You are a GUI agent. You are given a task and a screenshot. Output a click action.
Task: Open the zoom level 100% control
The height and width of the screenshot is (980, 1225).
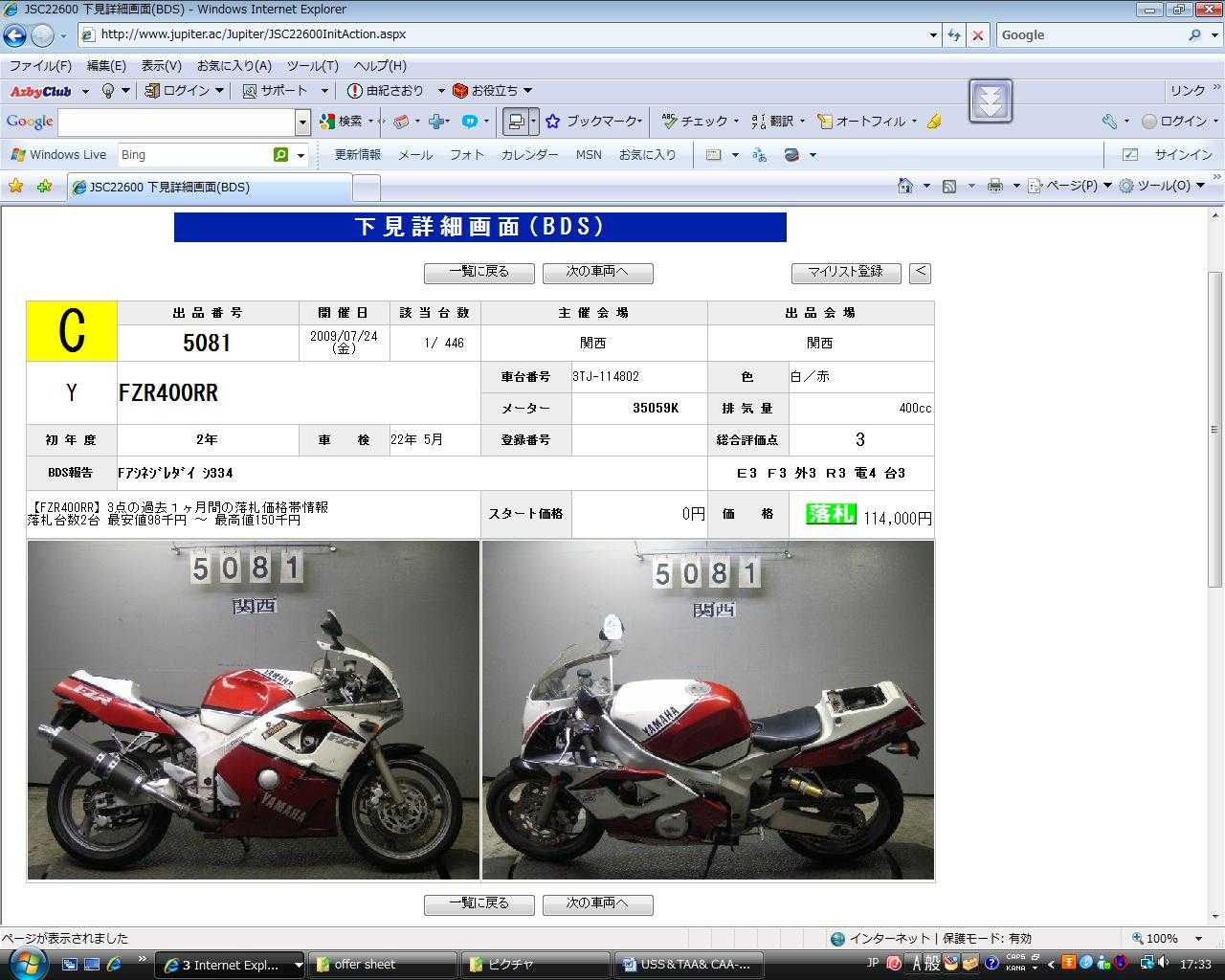coord(1168,939)
